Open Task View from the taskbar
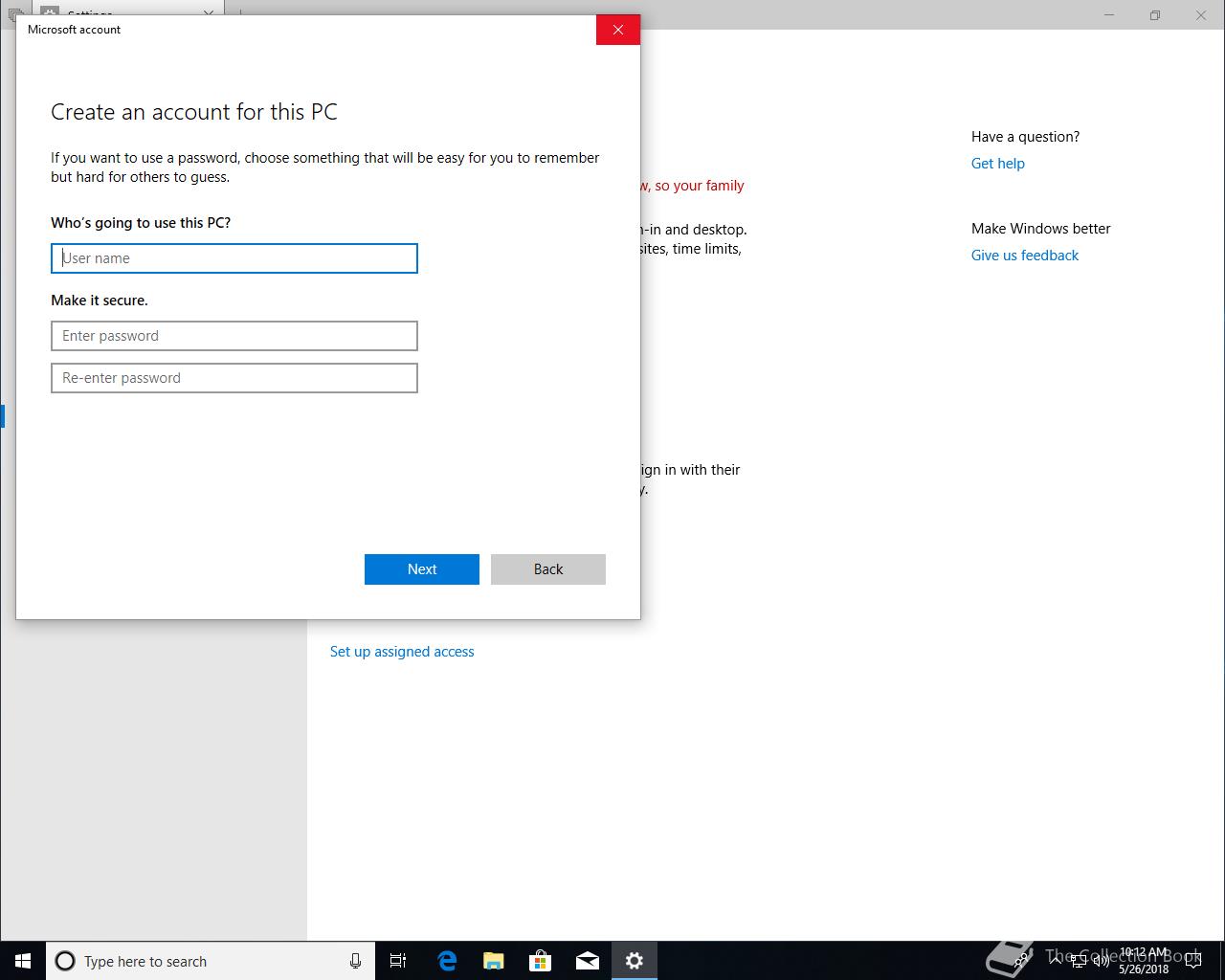This screenshot has width=1225, height=980. [x=398, y=961]
